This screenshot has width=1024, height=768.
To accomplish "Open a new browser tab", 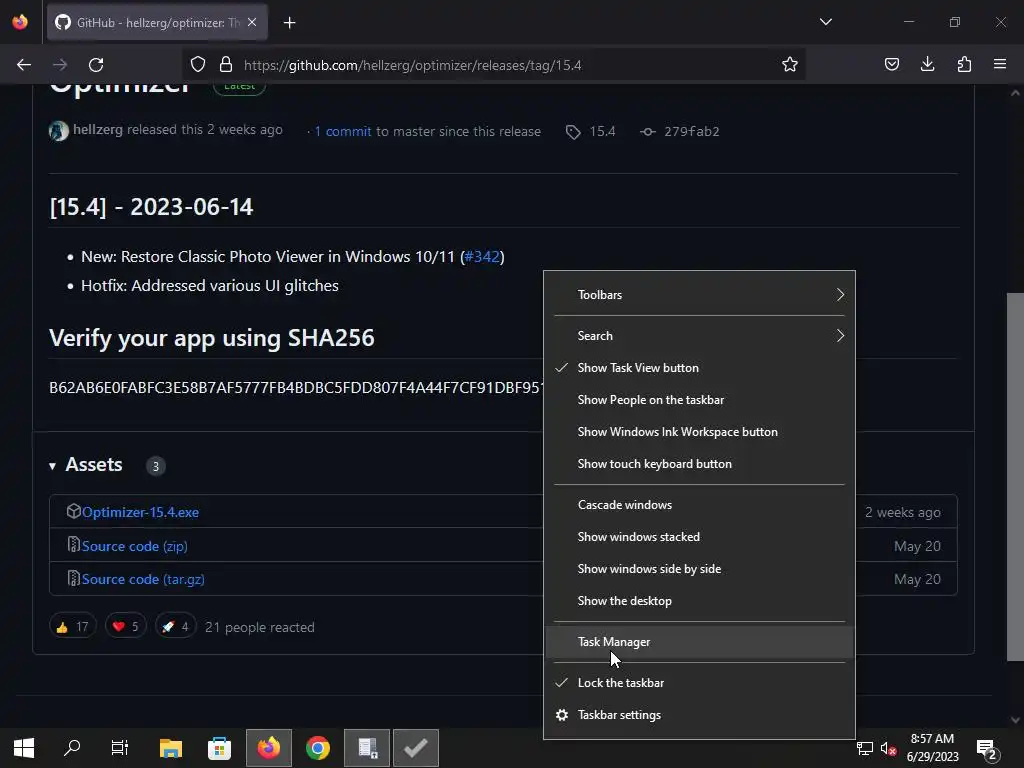I will tap(289, 23).
